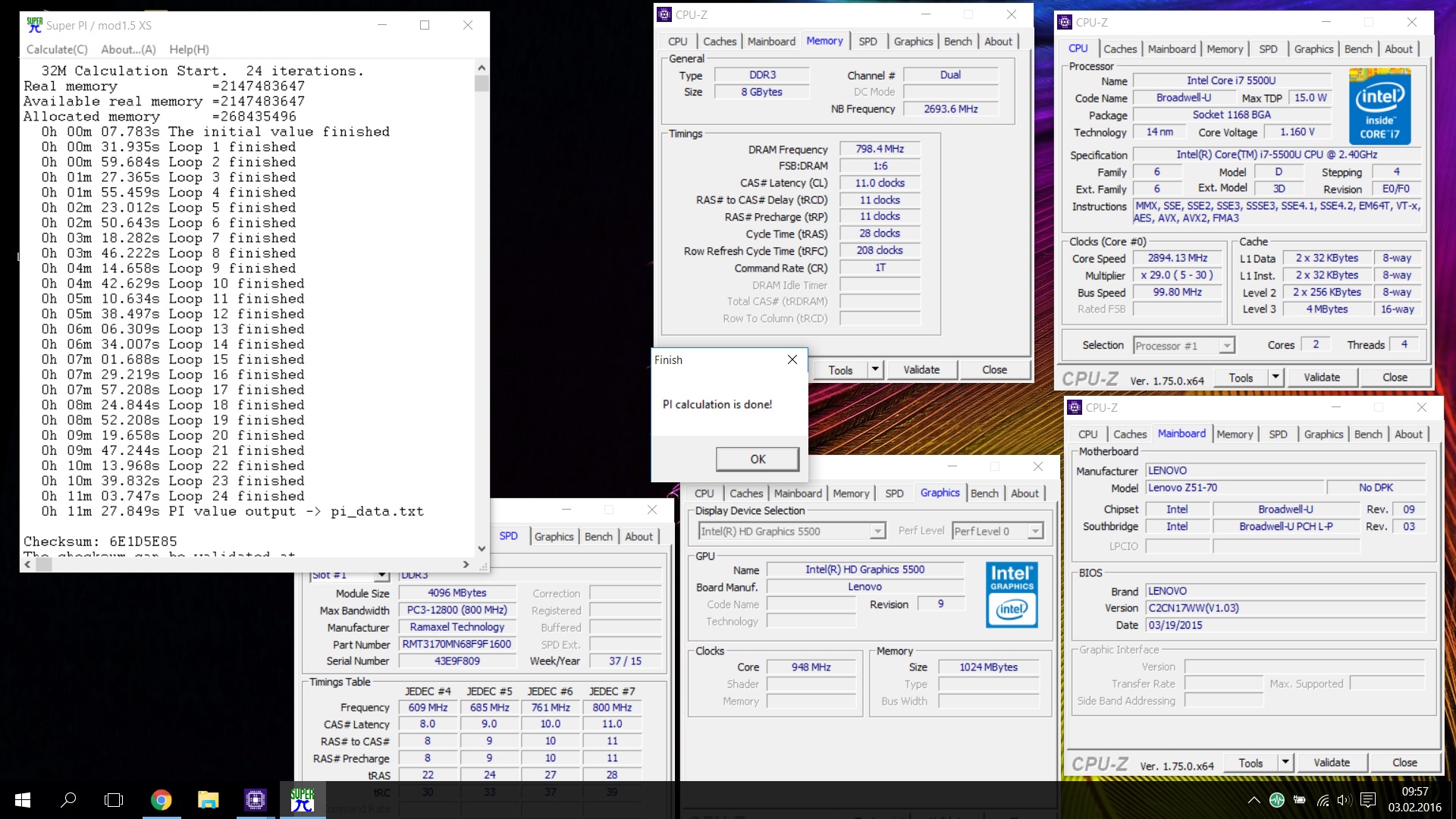Open the Windows Start menu
Screen dimensions: 1456x819
[x=22, y=800]
